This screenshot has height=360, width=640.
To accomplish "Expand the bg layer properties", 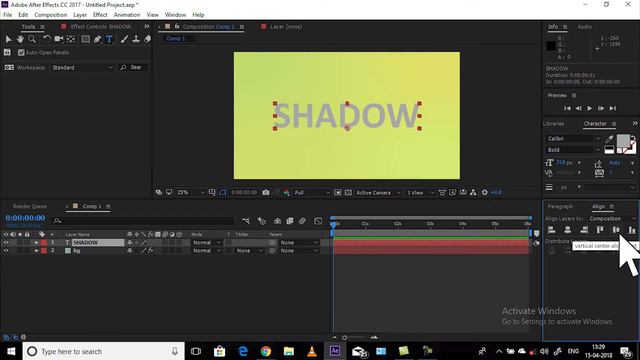I will (x=36, y=251).
